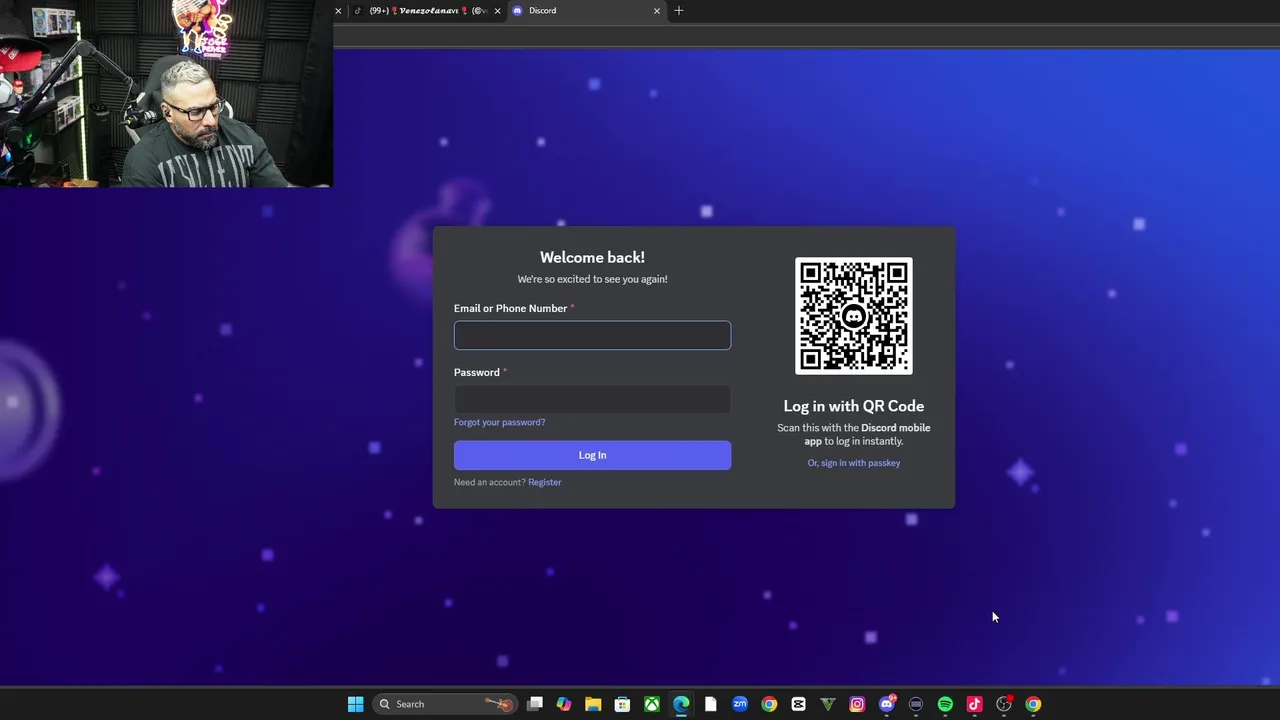Viewport: 1280px width, 720px height.
Task: Open the Register link
Action: tap(545, 482)
